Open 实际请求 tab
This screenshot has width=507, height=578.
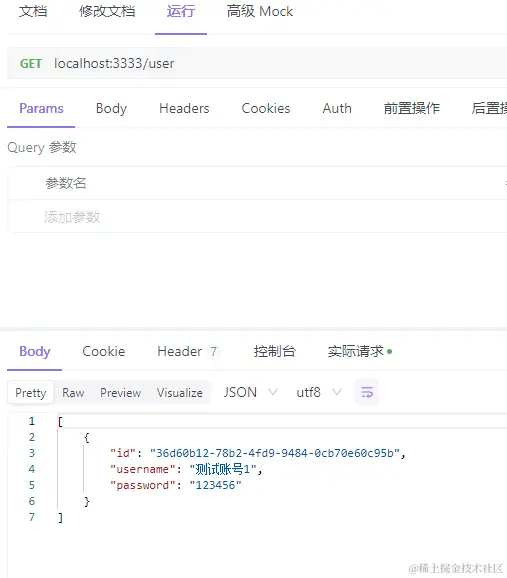click(360, 351)
